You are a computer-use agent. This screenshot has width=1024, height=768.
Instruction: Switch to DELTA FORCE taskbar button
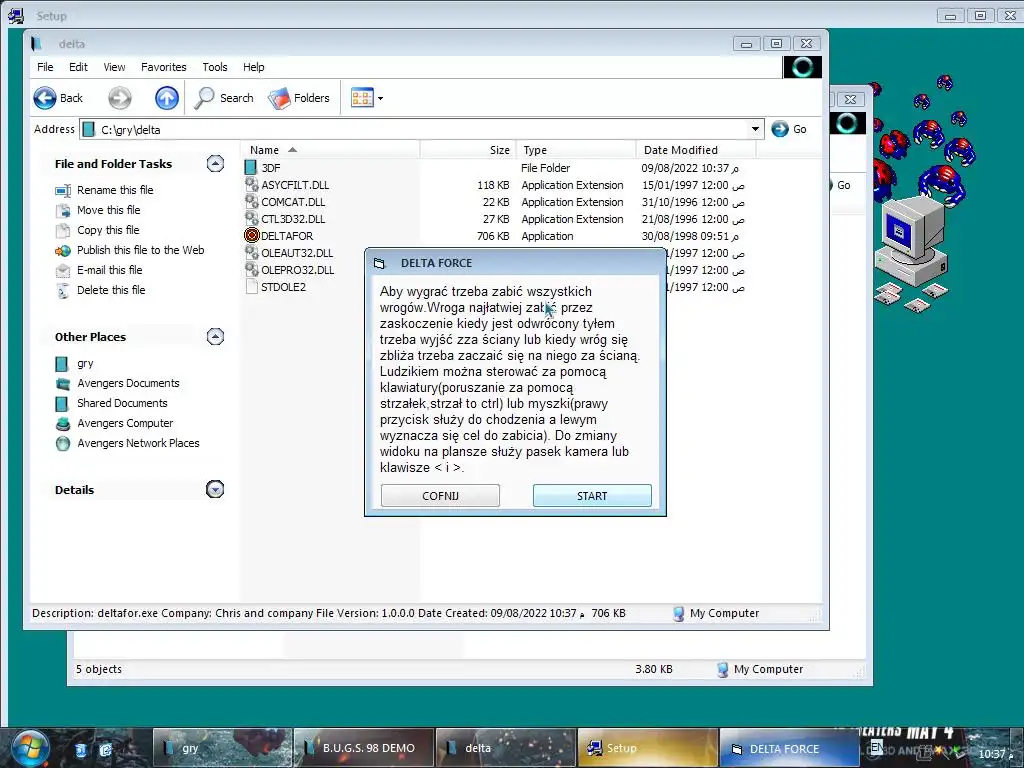789,748
